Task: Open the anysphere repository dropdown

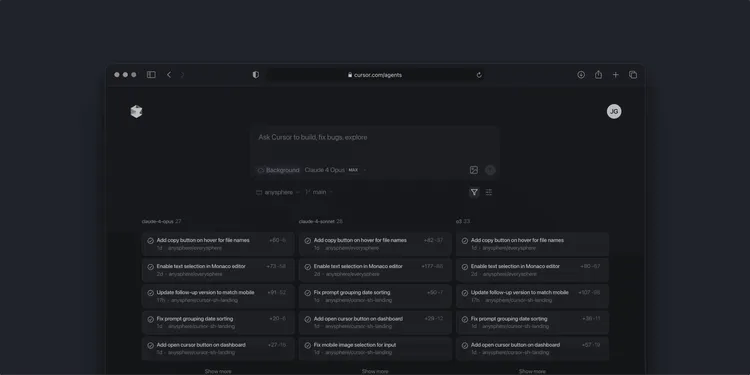Action: coord(278,192)
